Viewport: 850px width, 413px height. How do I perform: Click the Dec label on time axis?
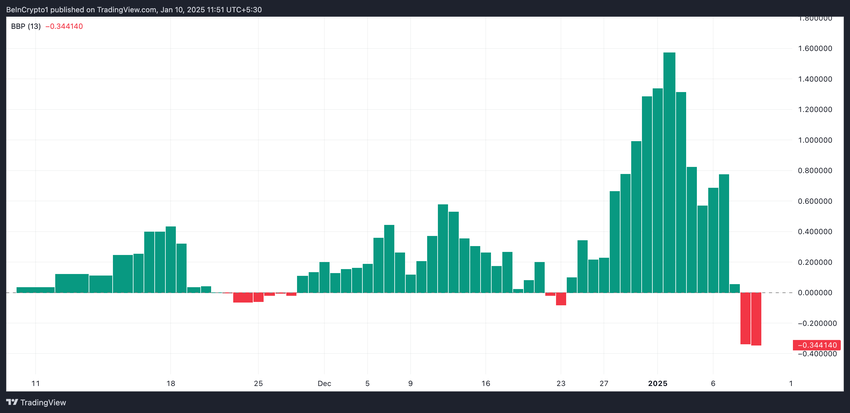324,384
